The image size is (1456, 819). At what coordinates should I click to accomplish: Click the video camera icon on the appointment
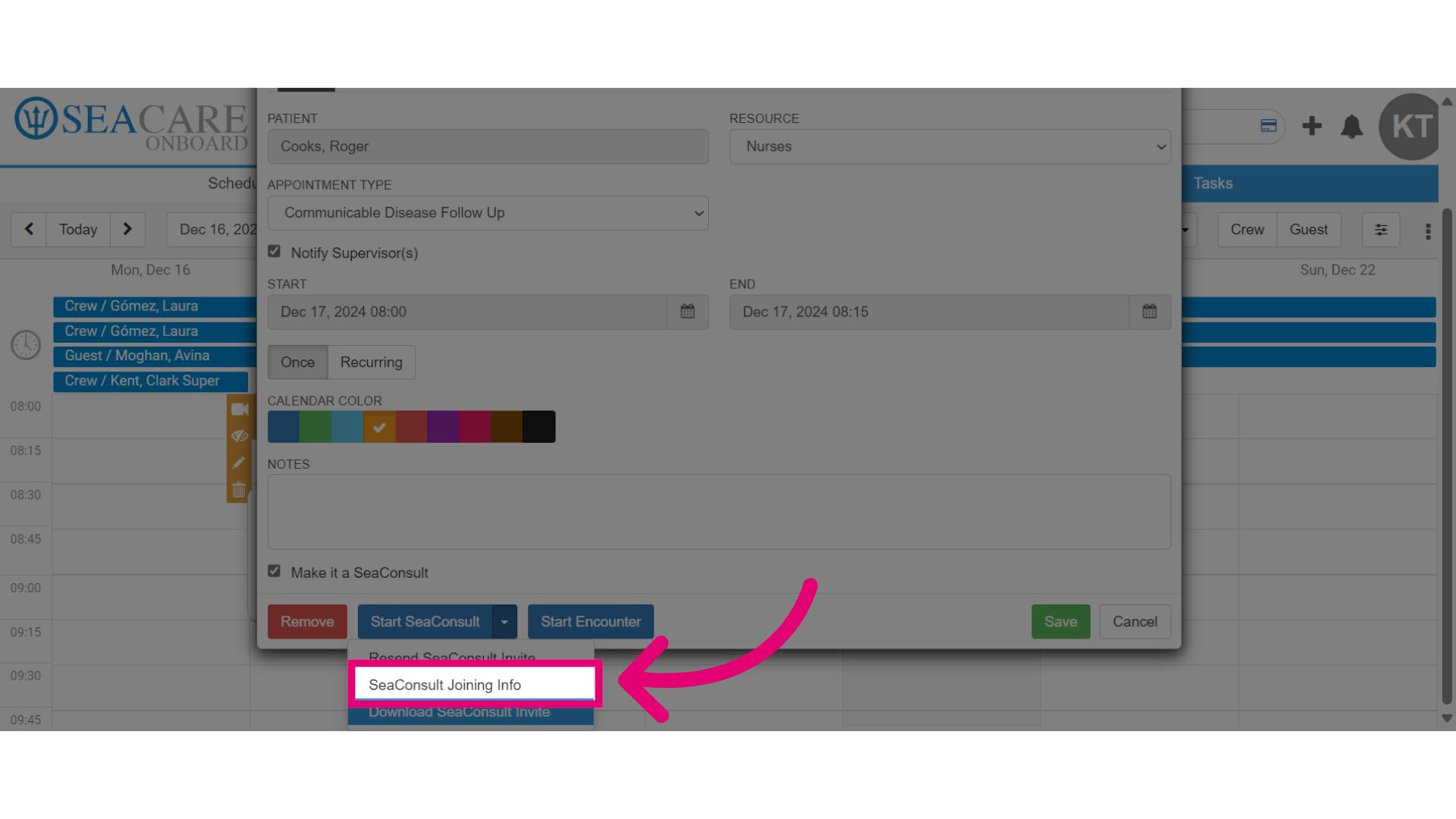(x=240, y=409)
